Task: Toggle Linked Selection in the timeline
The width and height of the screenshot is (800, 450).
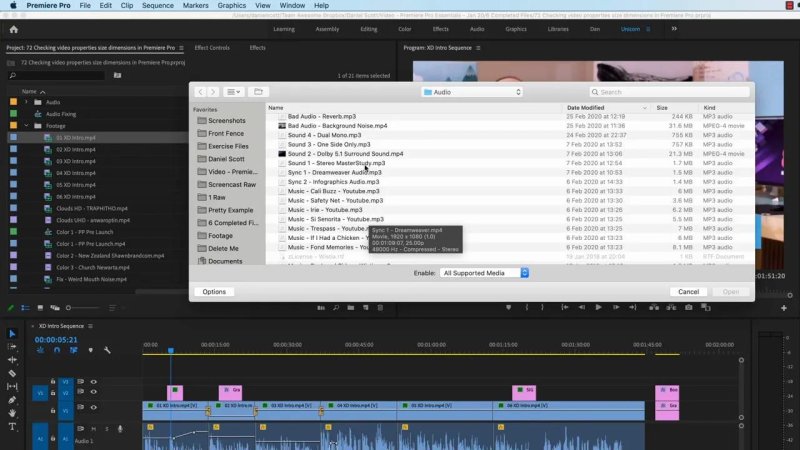Action: point(73,350)
